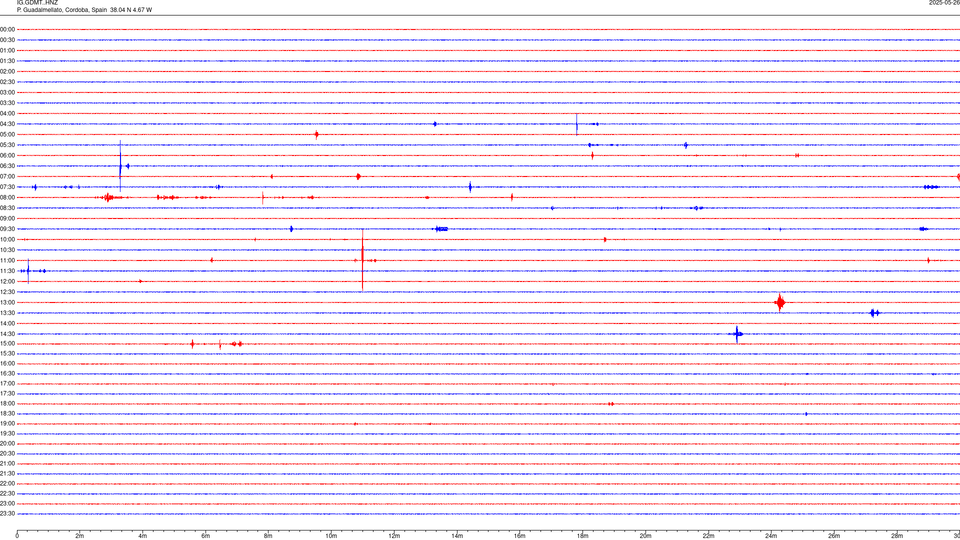Select the 01:00 trace time label
Viewport: 960px width, 540px height.
(7, 50)
